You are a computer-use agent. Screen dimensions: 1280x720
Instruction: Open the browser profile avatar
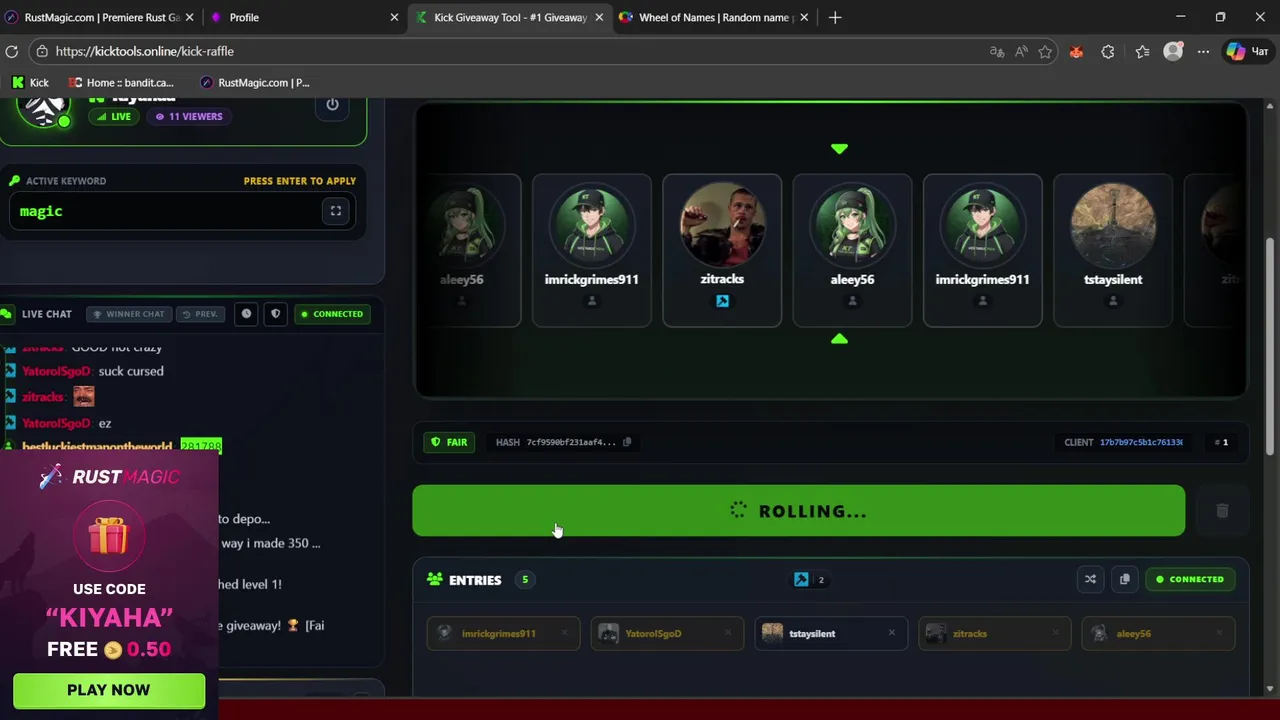(x=1174, y=52)
